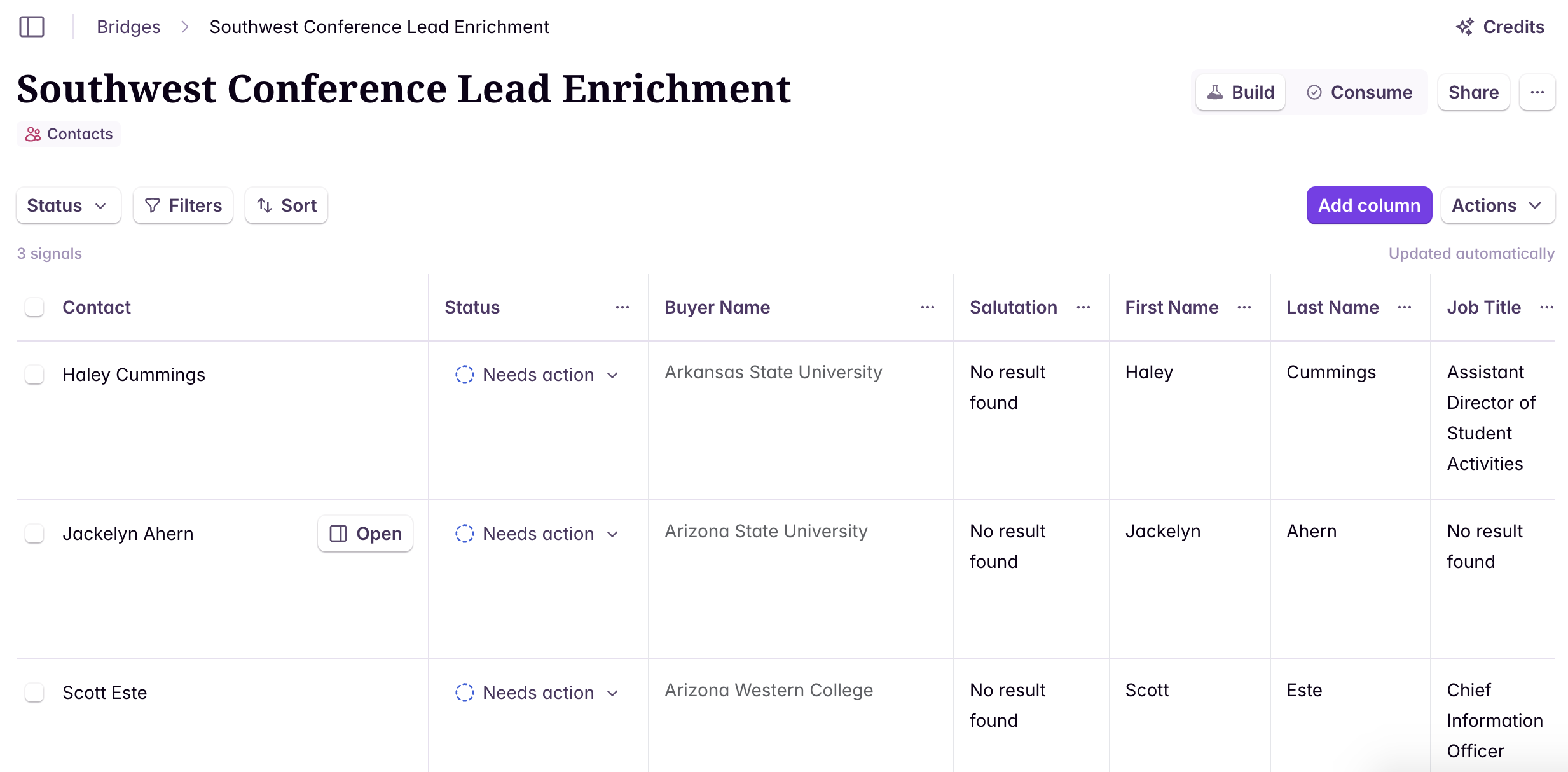Switch to the Build mode tab

coord(1241,92)
